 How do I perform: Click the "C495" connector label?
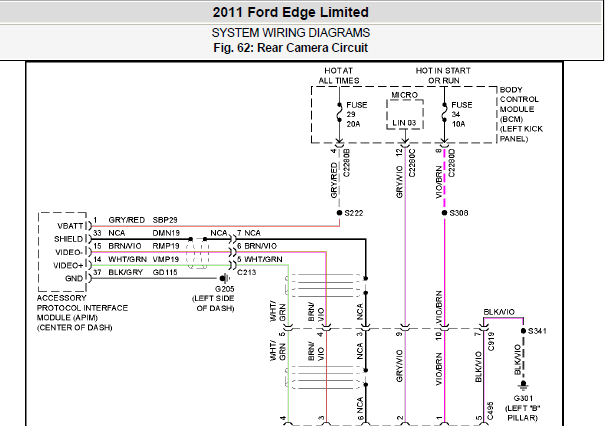490,411
